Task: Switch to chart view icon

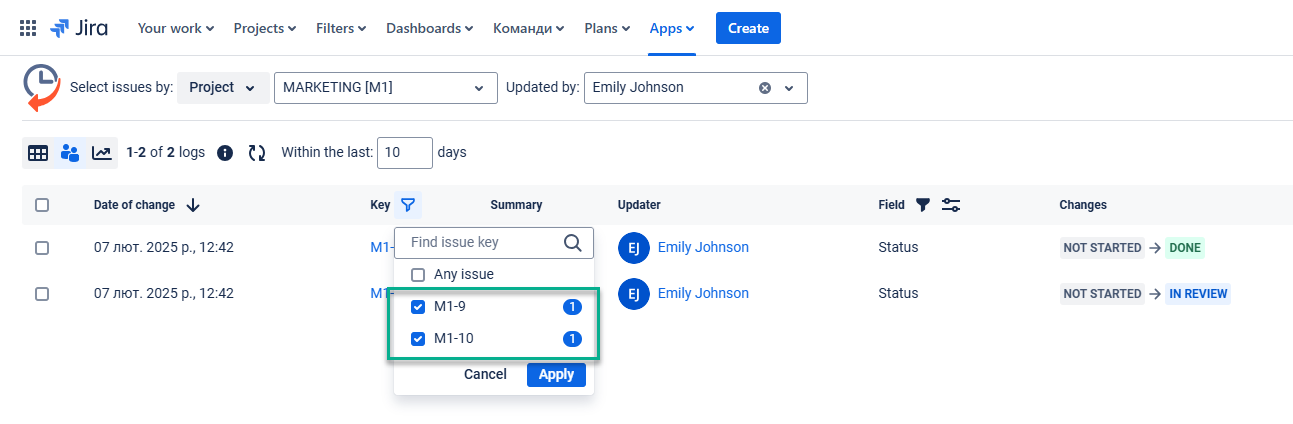Action: 102,153
